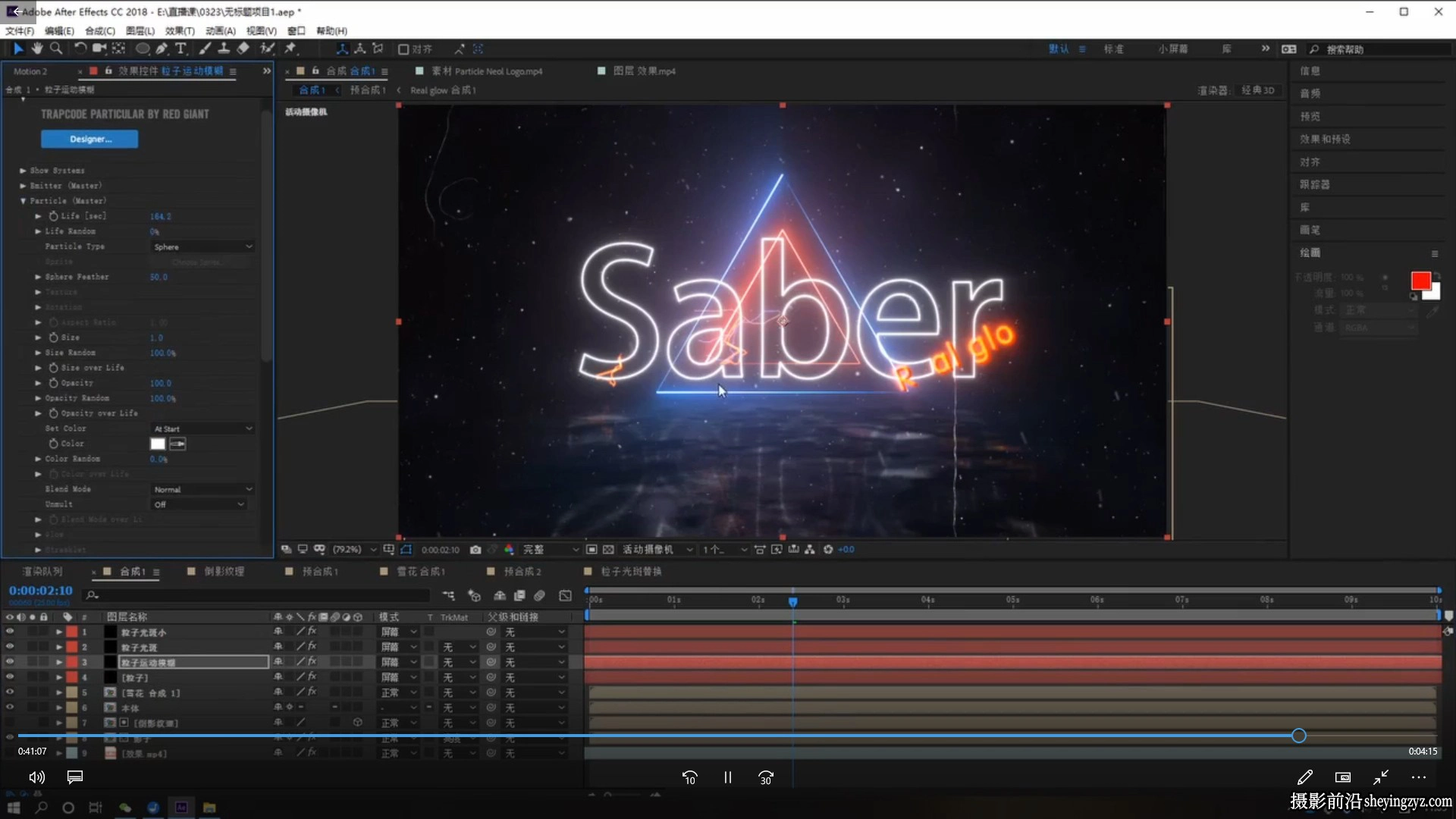Collapse the Particle (Master) group
1456x819 pixels.
coord(23,201)
